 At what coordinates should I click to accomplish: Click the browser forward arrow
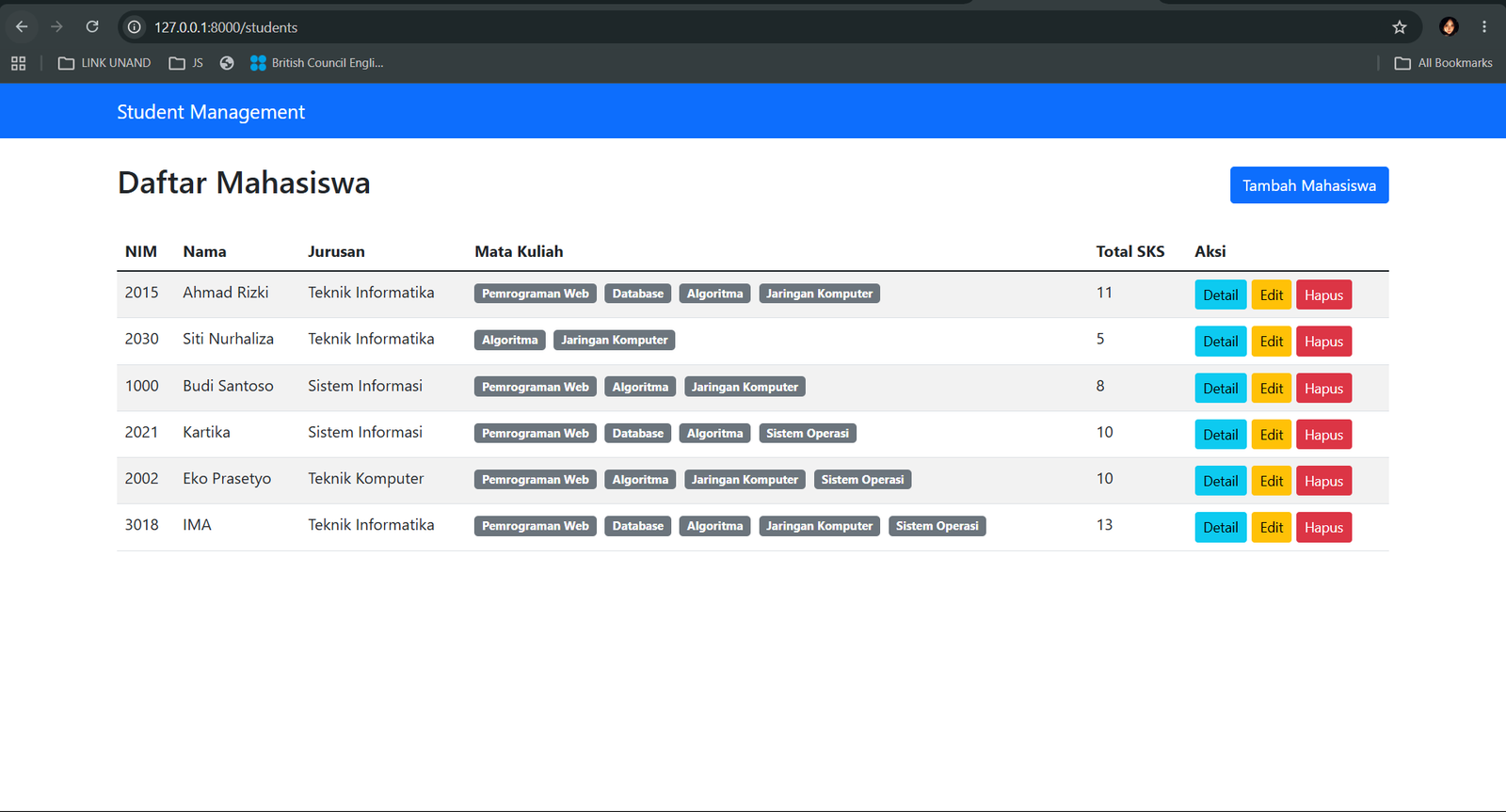click(56, 27)
